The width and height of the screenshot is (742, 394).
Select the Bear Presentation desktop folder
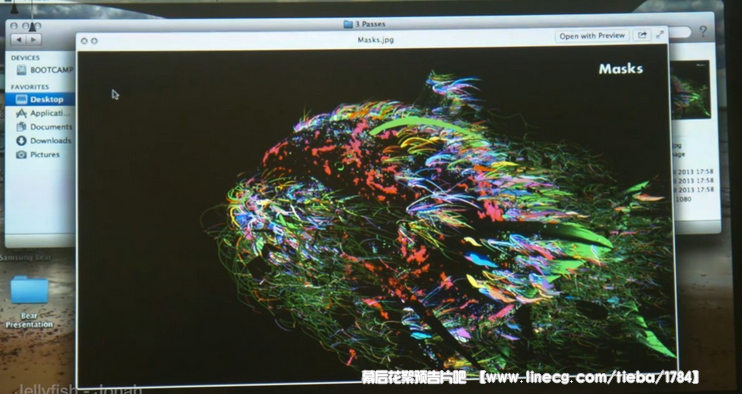[29, 302]
